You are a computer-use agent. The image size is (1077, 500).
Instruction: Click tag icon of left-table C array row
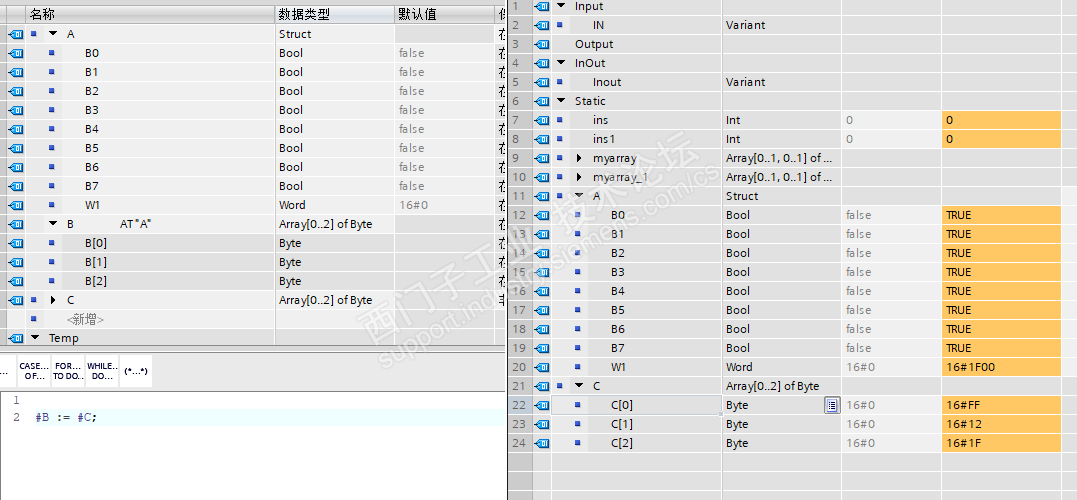click(x=16, y=300)
